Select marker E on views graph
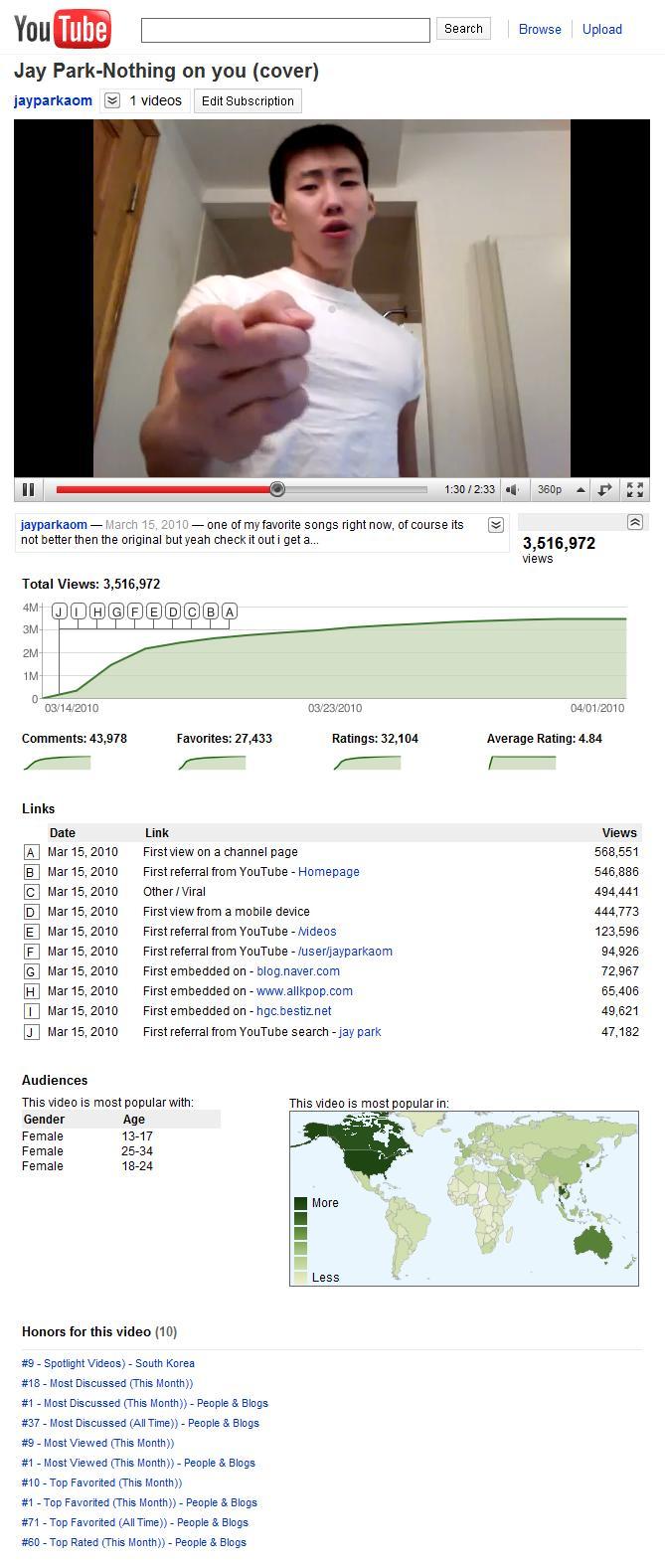The width and height of the screenshot is (665, 1568). (x=154, y=611)
